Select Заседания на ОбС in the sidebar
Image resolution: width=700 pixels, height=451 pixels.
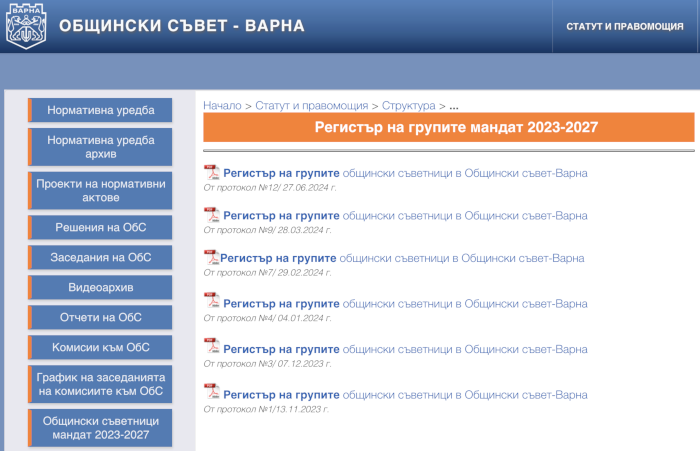100,257
